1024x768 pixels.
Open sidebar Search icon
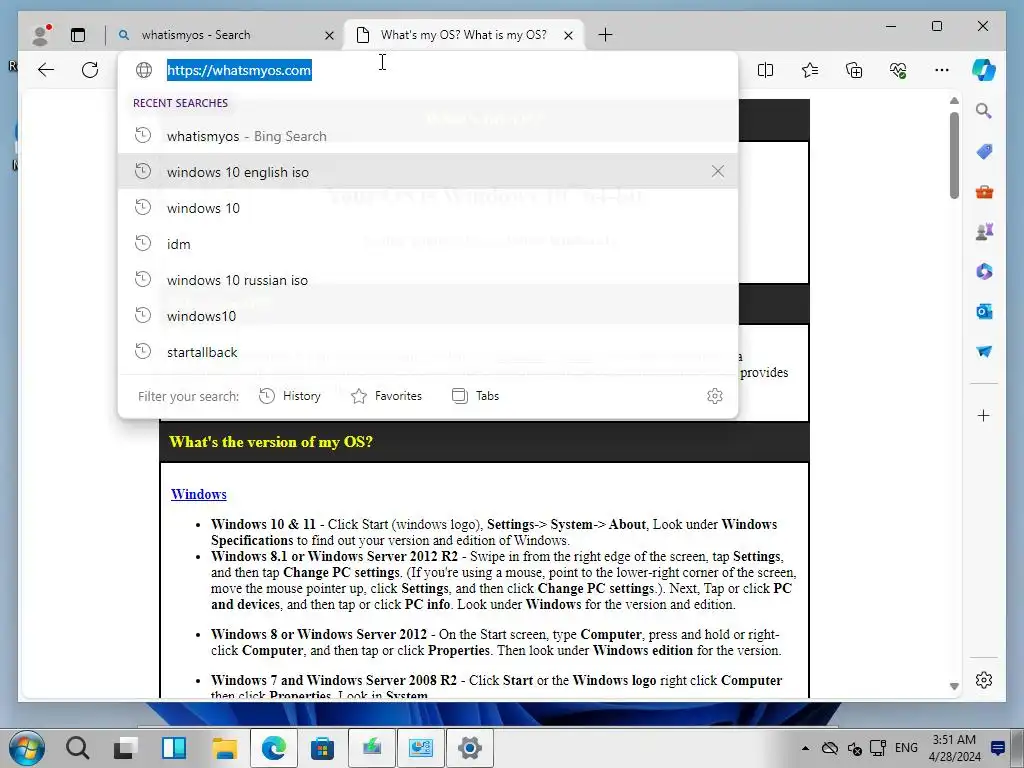(x=984, y=111)
